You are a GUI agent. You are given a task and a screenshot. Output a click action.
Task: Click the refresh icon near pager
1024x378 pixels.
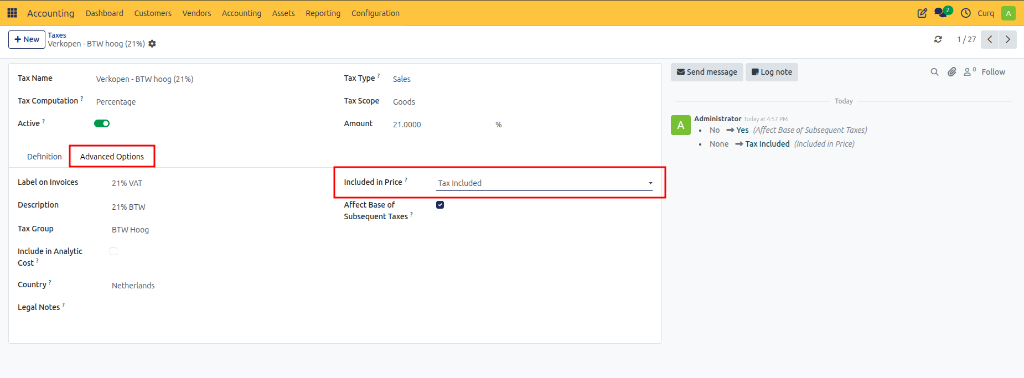[938, 40]
